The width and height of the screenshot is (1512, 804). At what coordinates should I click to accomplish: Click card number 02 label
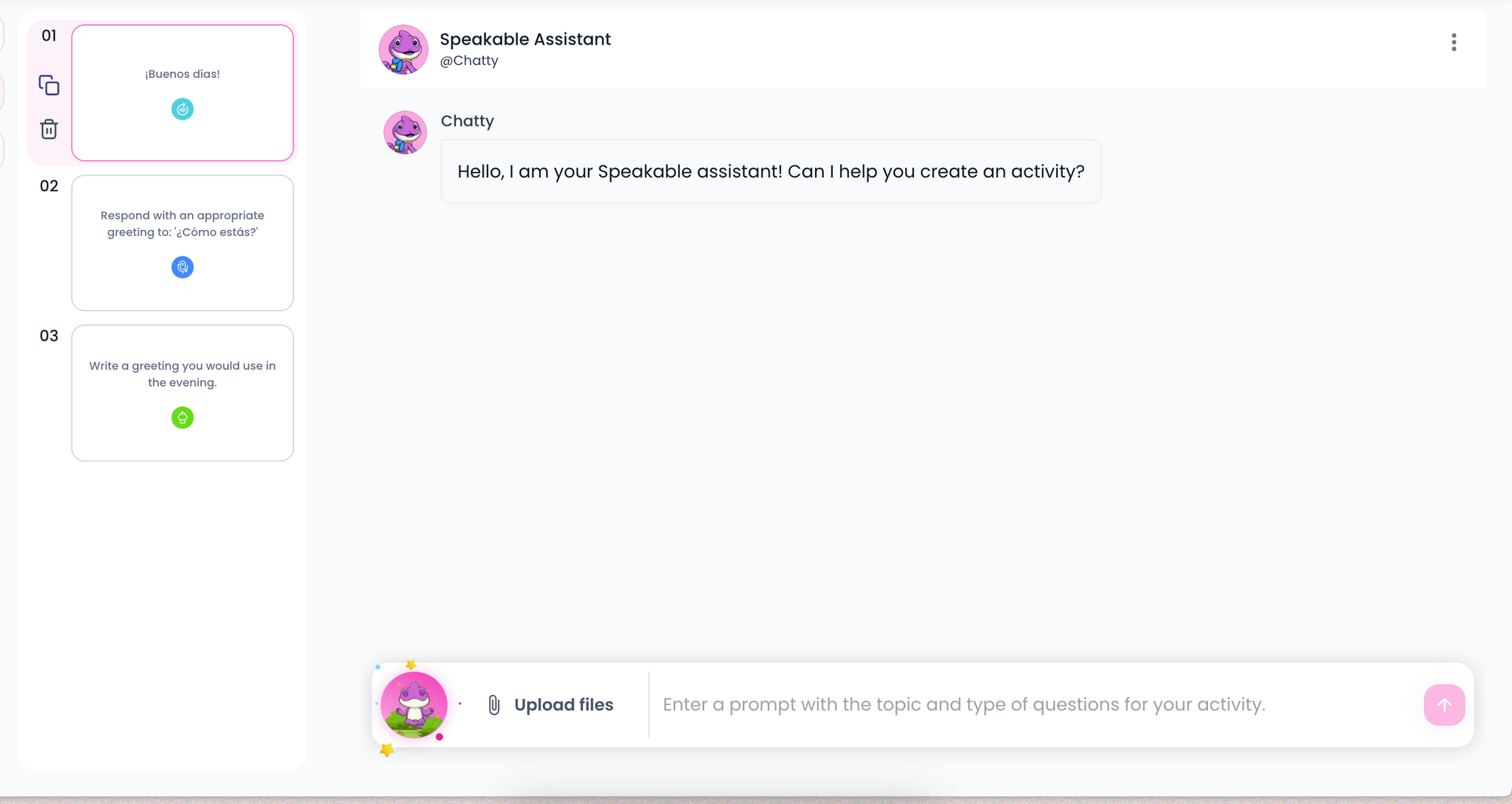49,186
